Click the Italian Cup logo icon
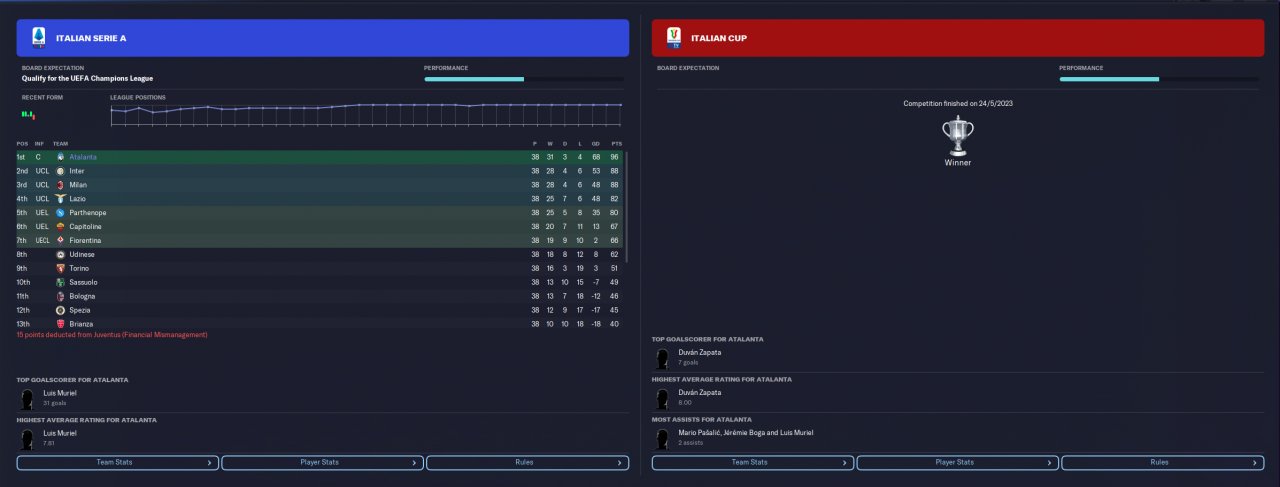 674,38
